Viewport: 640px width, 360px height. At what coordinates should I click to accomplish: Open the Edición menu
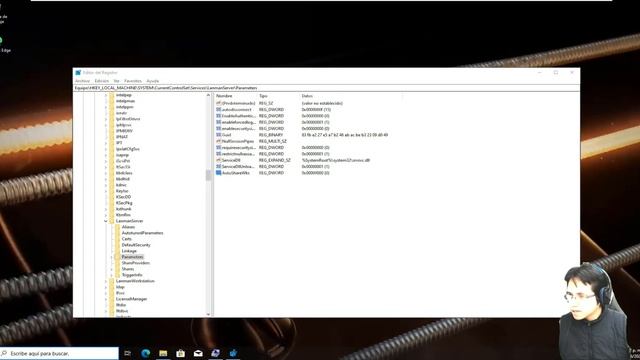(x=102, y=81)
